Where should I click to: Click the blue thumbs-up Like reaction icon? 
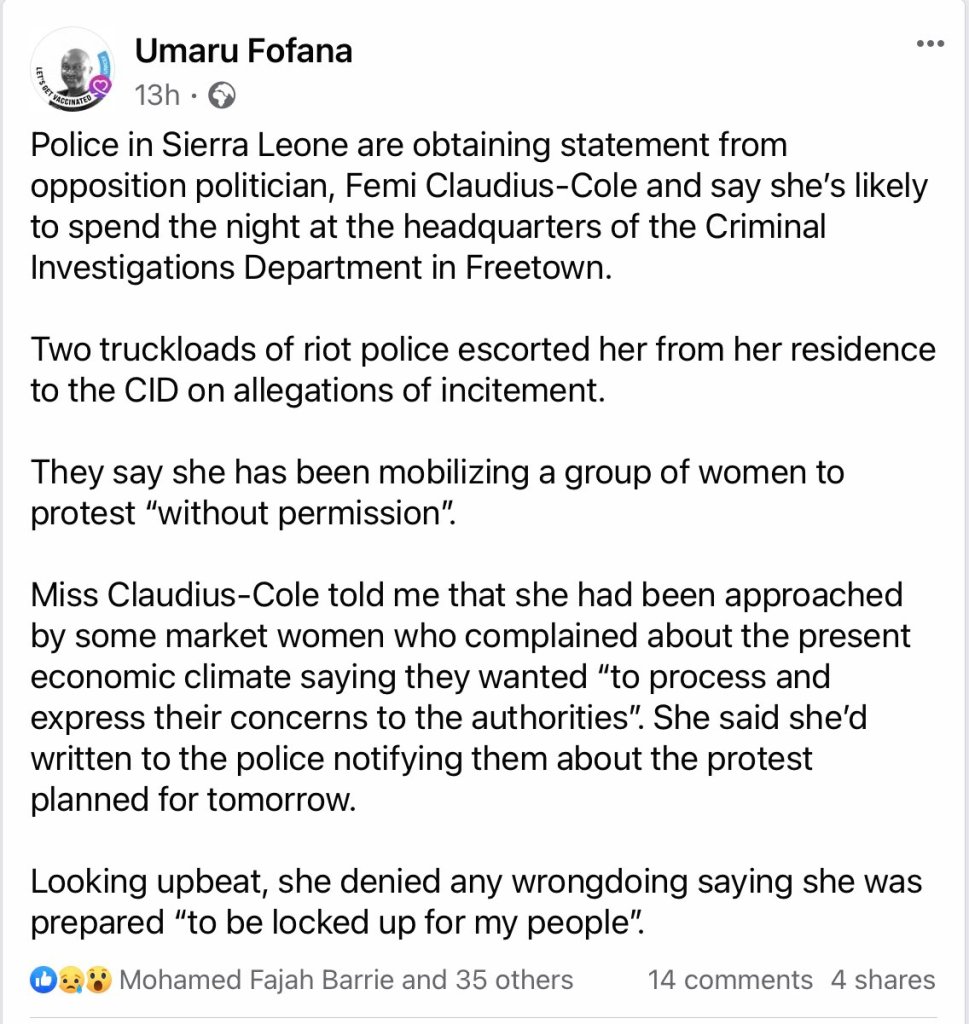point(44,979)
